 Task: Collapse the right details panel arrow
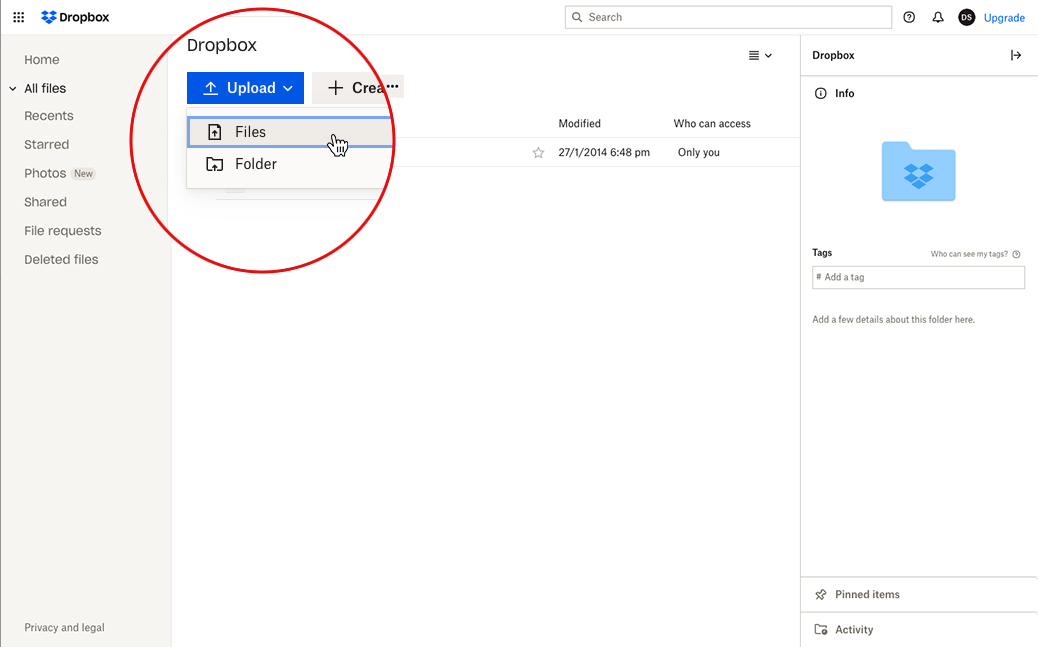coord(1016,55)
